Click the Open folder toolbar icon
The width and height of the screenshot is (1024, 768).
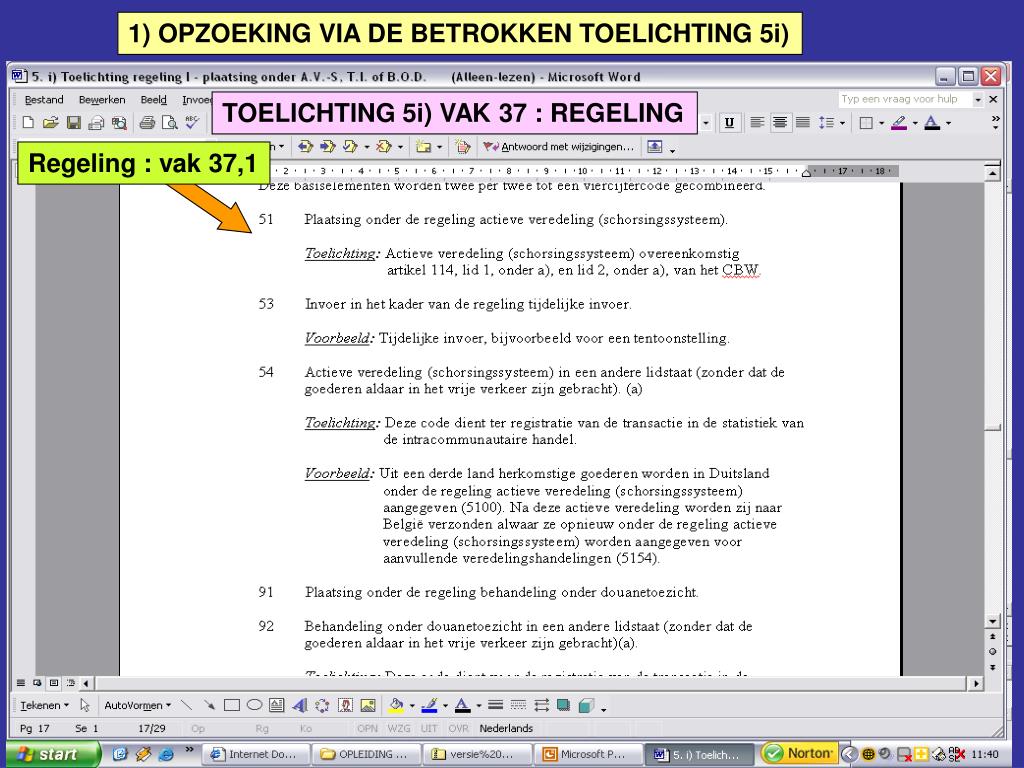coord(50,122)
